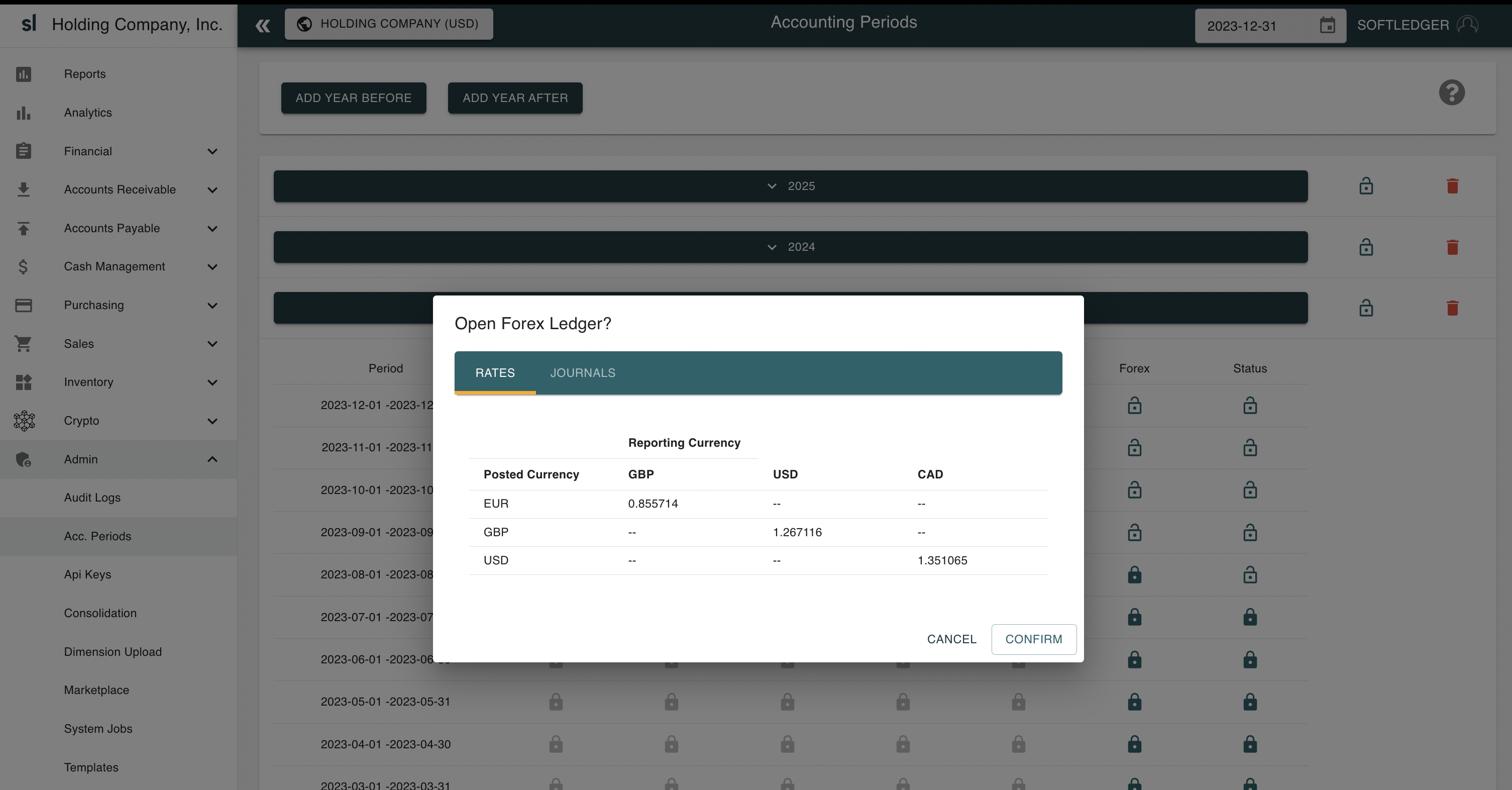
Task: Toggle Forex lock for 2023-11-01 period
Action: tap(1134, 448)
